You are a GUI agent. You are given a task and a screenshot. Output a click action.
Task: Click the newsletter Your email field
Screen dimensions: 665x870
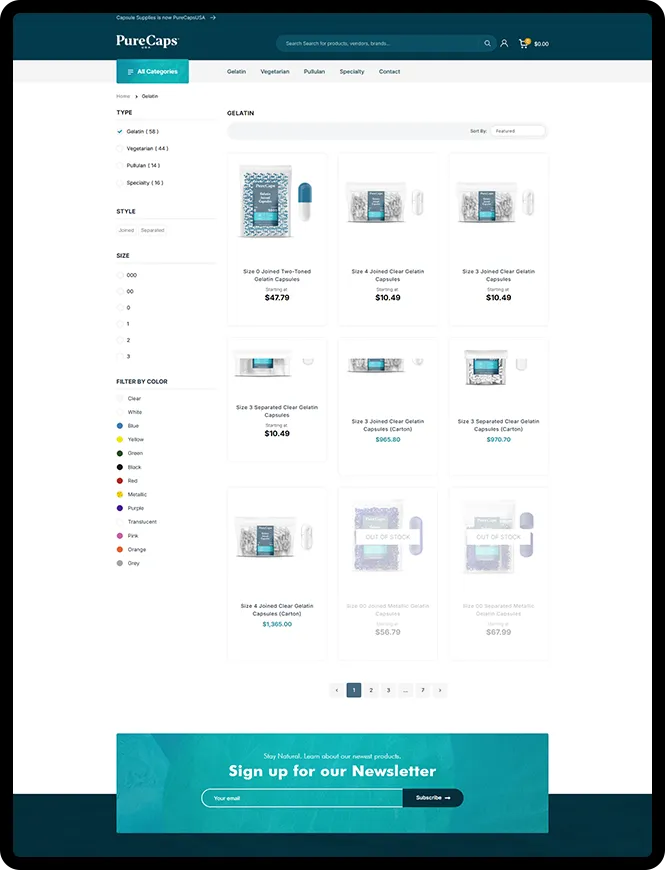coord(302,798)
